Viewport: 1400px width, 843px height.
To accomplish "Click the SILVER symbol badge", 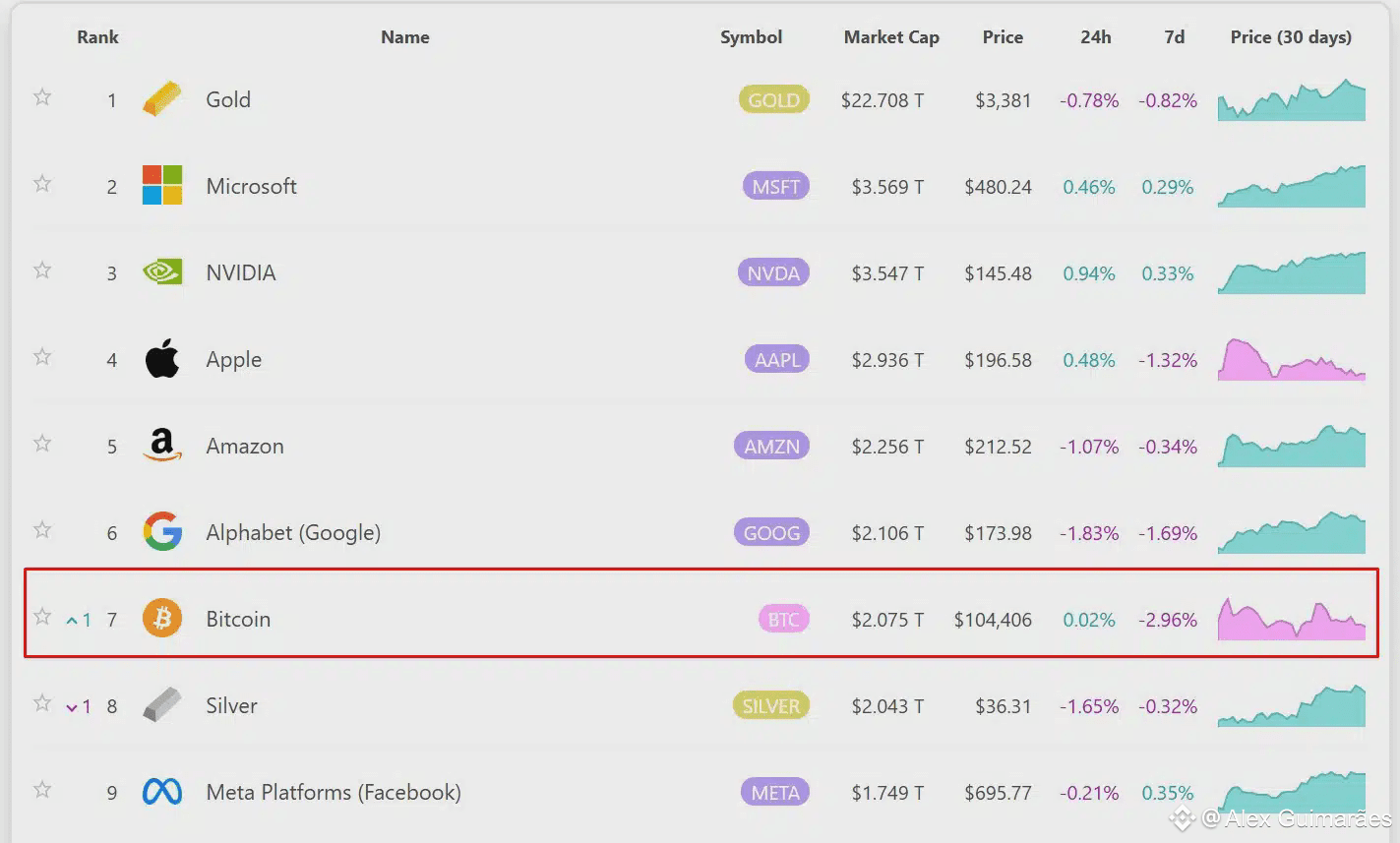I will (x=770, y=705).
